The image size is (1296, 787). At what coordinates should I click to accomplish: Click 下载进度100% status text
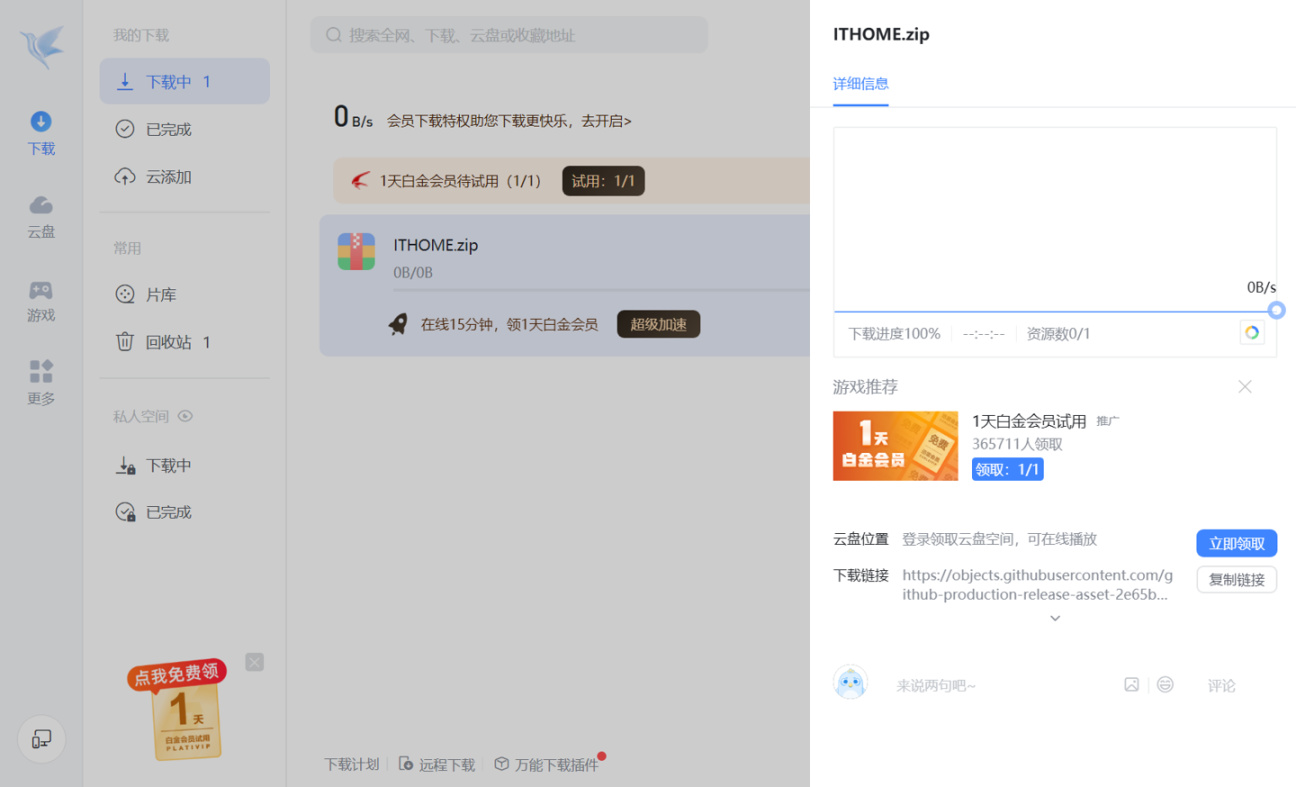[894, 334]
